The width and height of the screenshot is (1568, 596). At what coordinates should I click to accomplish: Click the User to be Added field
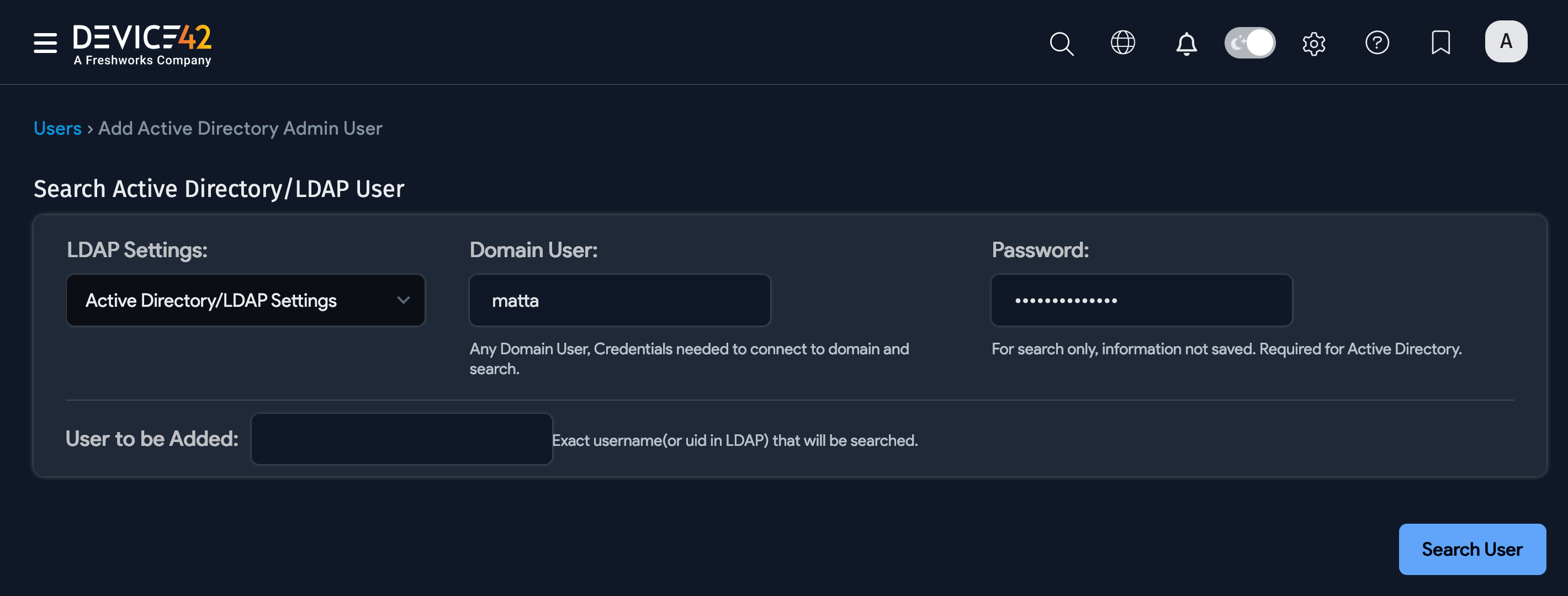coord(402,439)
